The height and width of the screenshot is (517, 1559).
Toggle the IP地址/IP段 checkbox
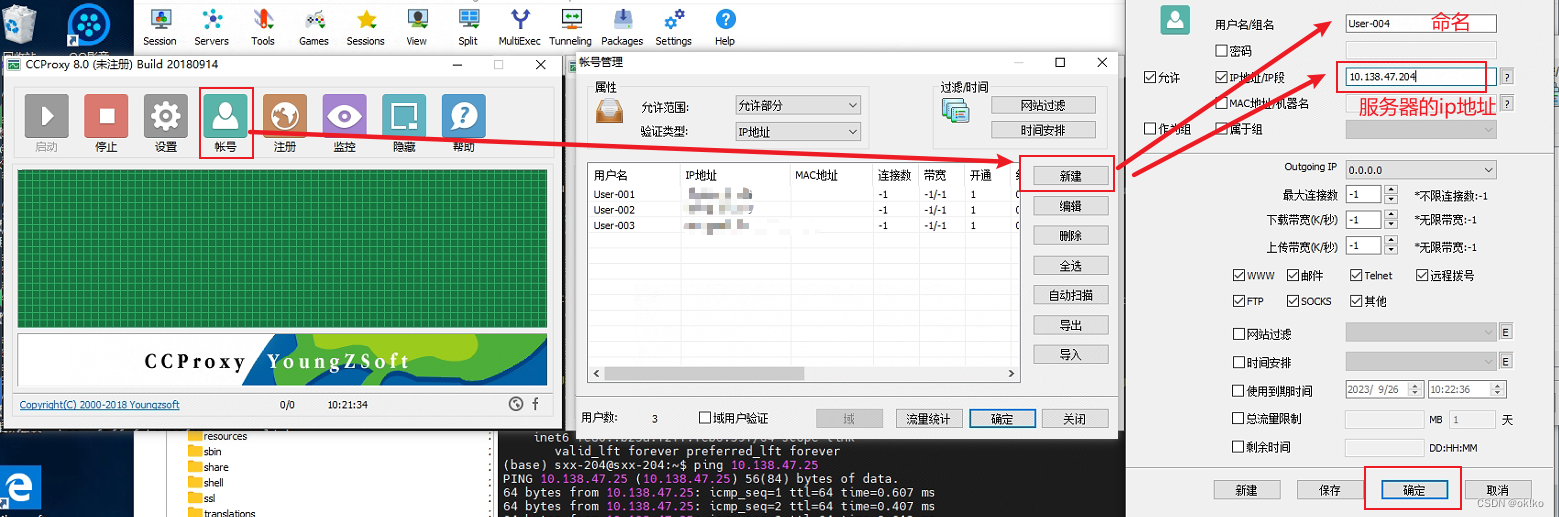[x=1221, y=77]
